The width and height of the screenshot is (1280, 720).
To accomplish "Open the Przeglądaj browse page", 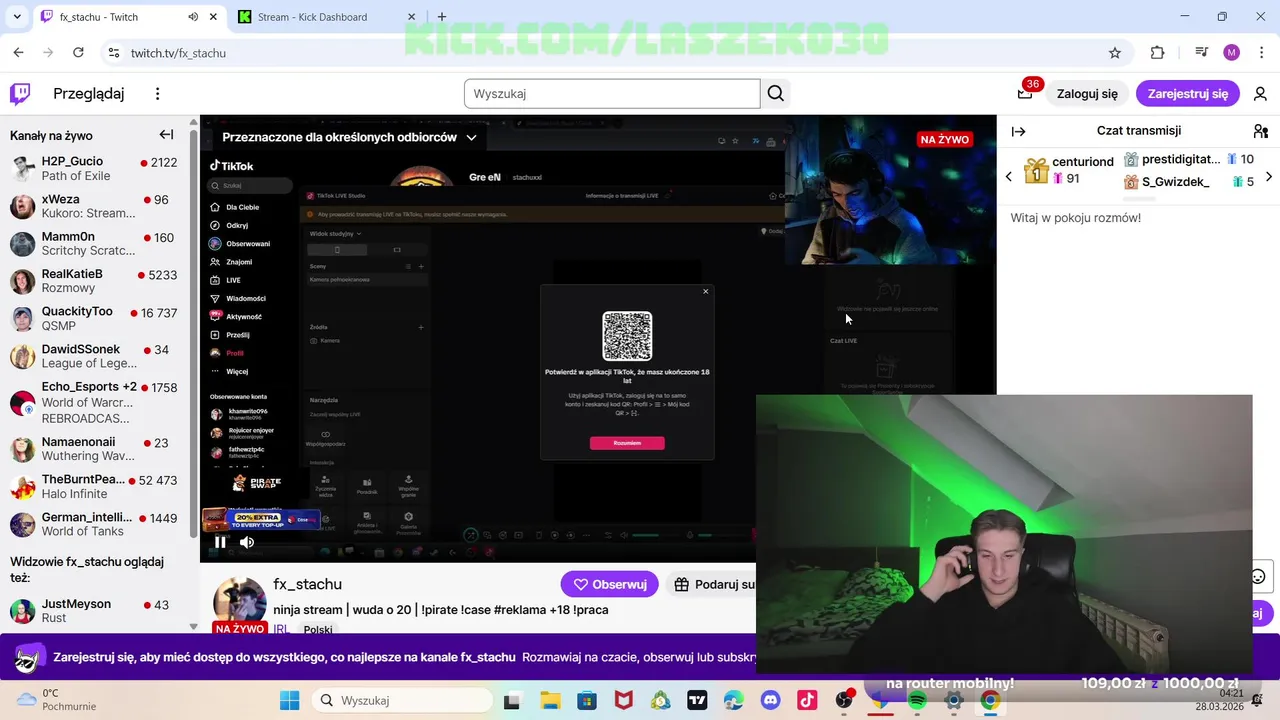I will 88,94.
